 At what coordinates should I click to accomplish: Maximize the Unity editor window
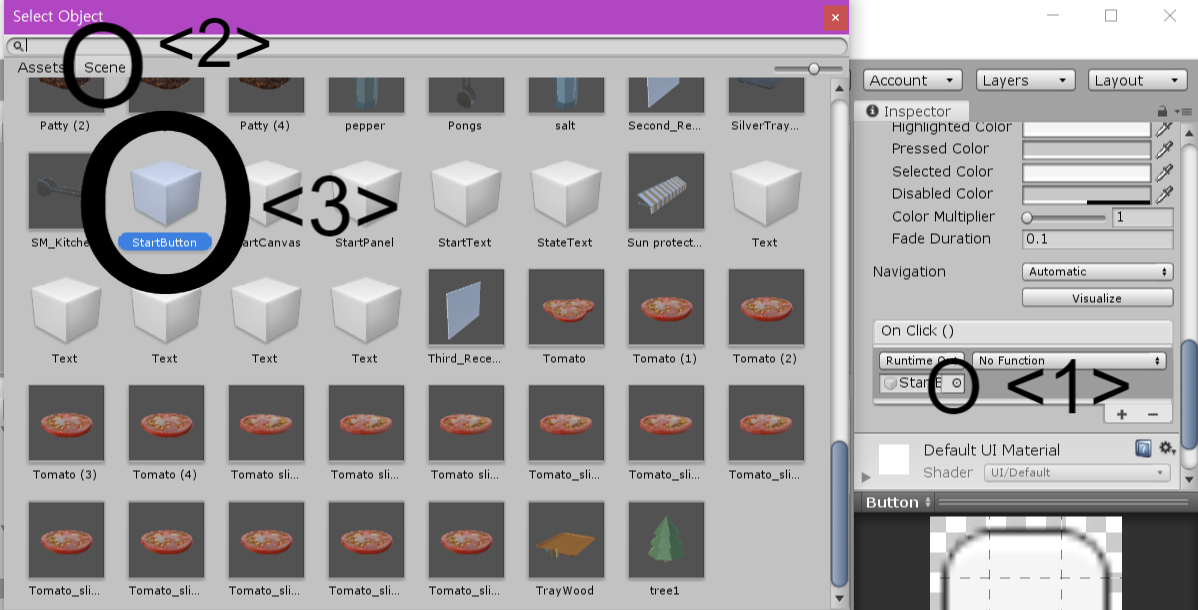(1111, 15)
